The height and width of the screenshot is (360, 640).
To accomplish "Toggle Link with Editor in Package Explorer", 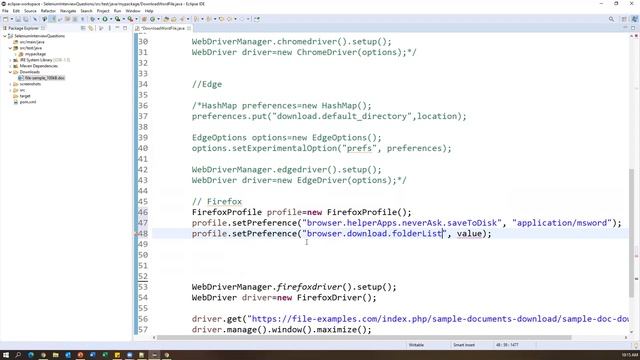I will pos(91,28).
